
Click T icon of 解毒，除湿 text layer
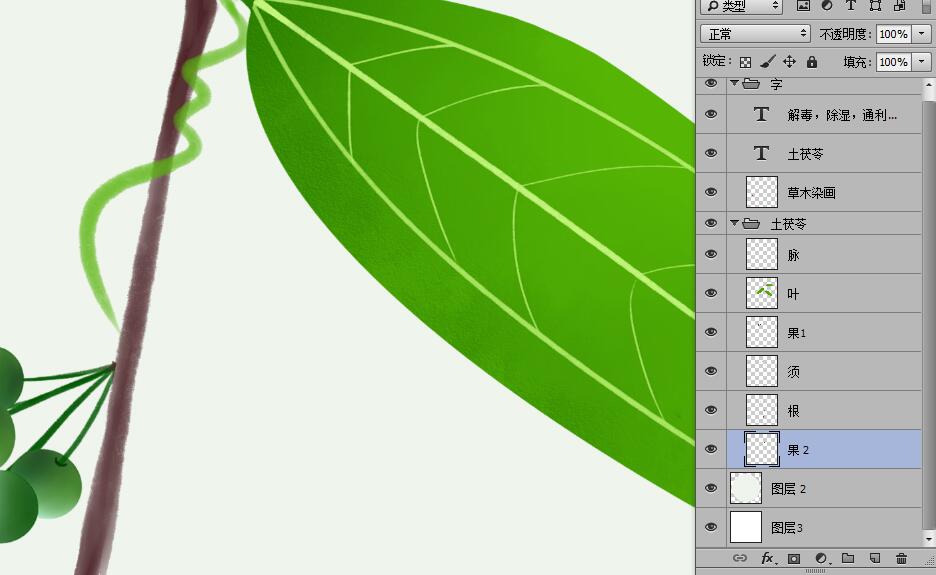tap(761, 115)
